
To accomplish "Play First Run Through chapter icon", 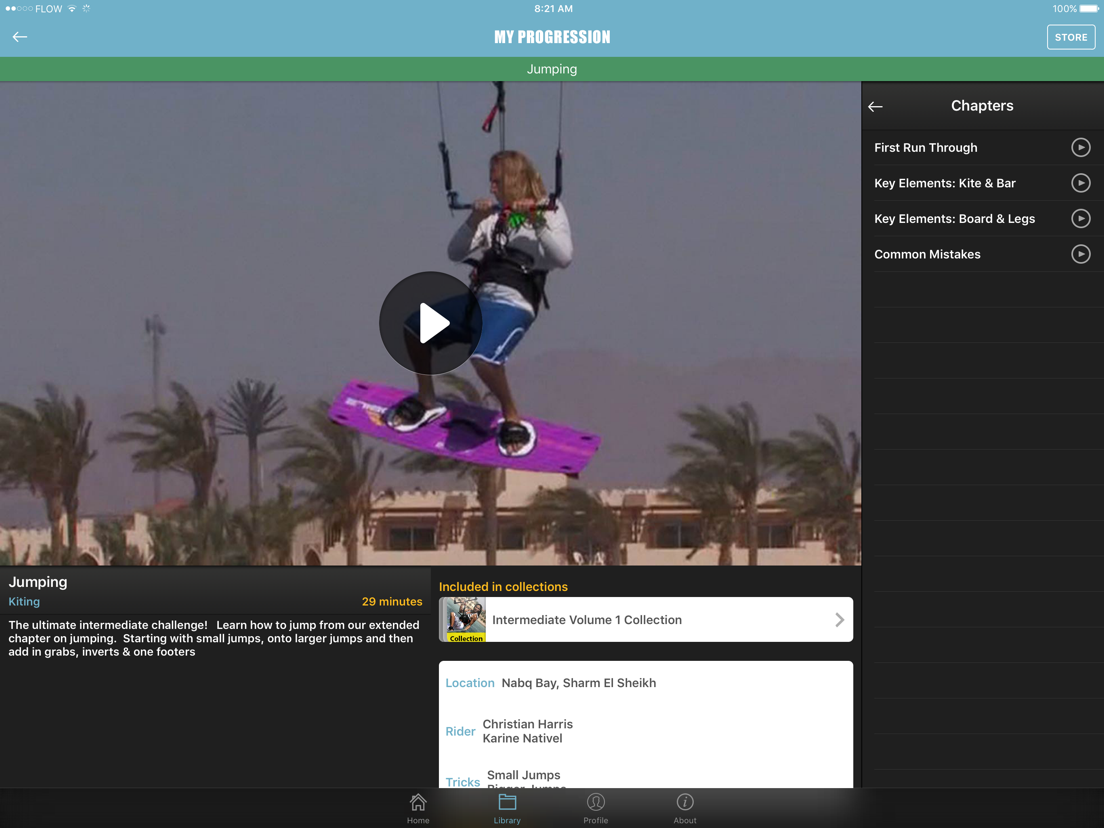I will [1081, 147].
